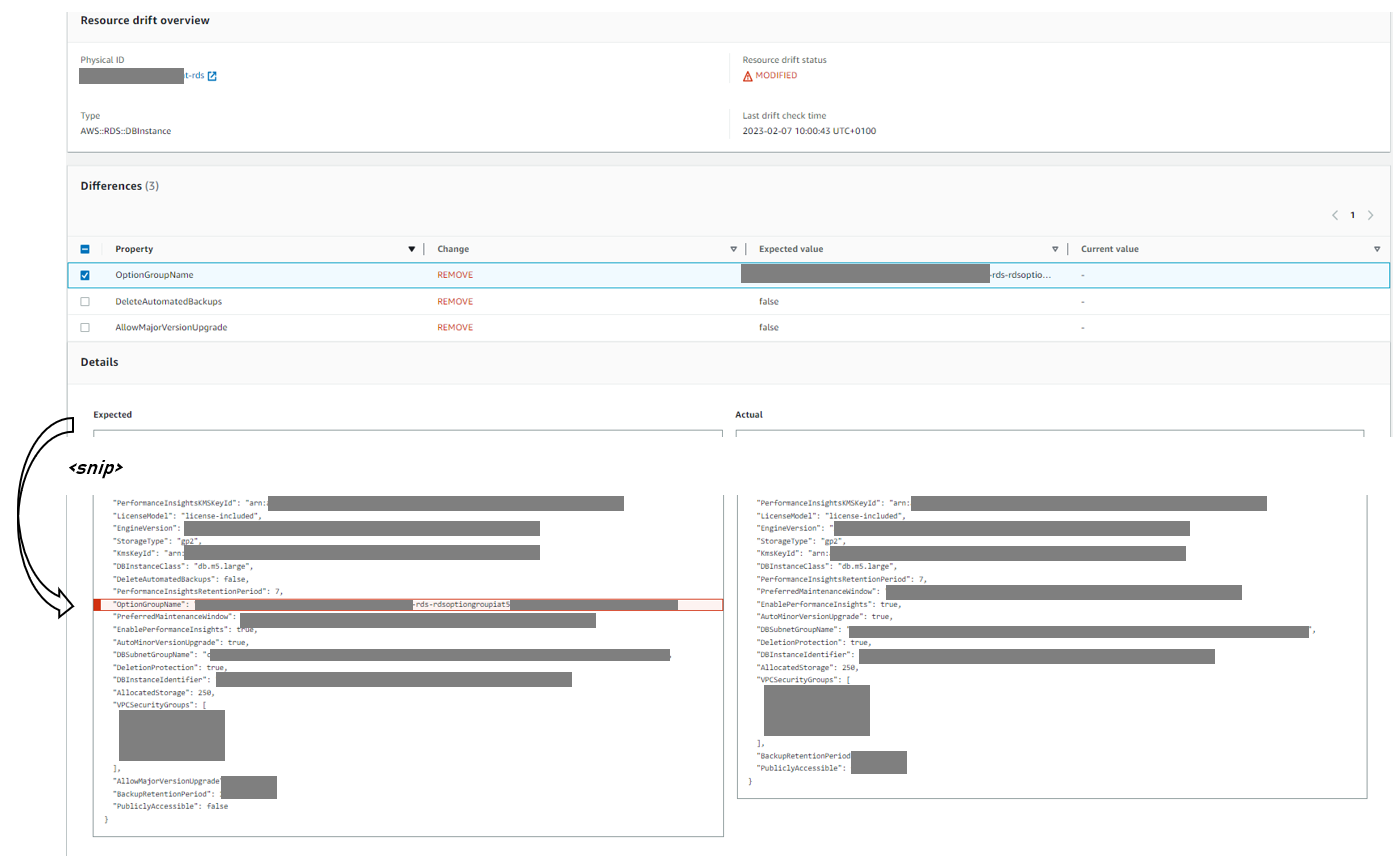Uncheck the OptionGroupName row checkbox
The image size is (1393, 856).
85,274
